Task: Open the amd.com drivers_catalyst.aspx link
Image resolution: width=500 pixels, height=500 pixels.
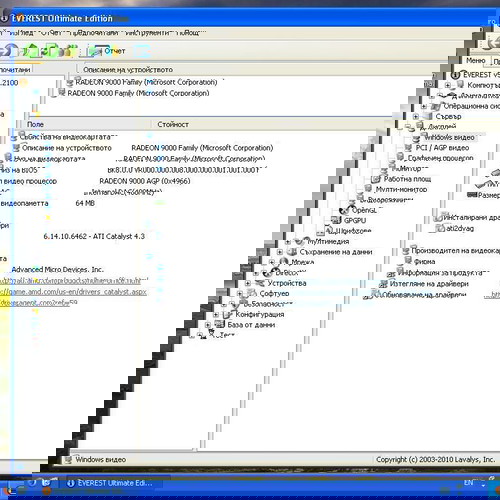Action: [73, 292]
